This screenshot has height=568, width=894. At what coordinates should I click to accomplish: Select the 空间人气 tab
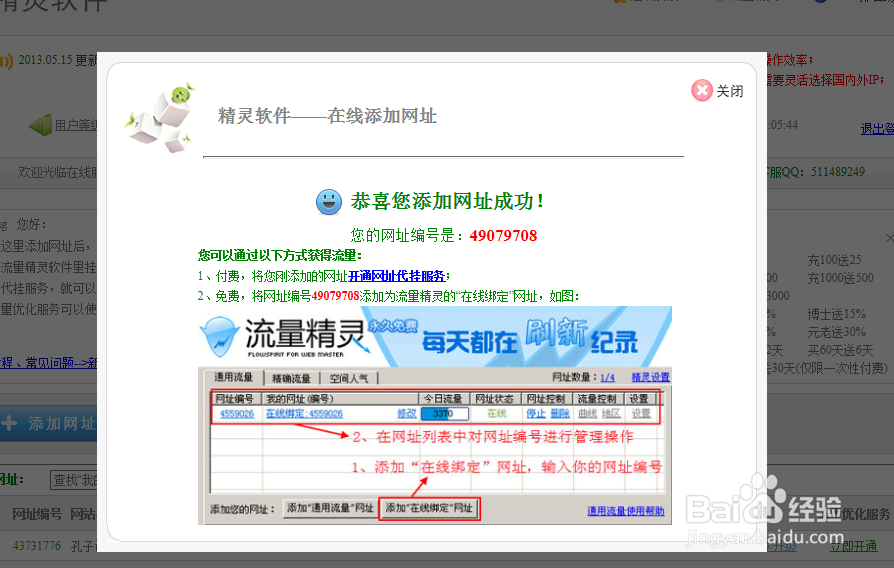(x=348, y=378)
